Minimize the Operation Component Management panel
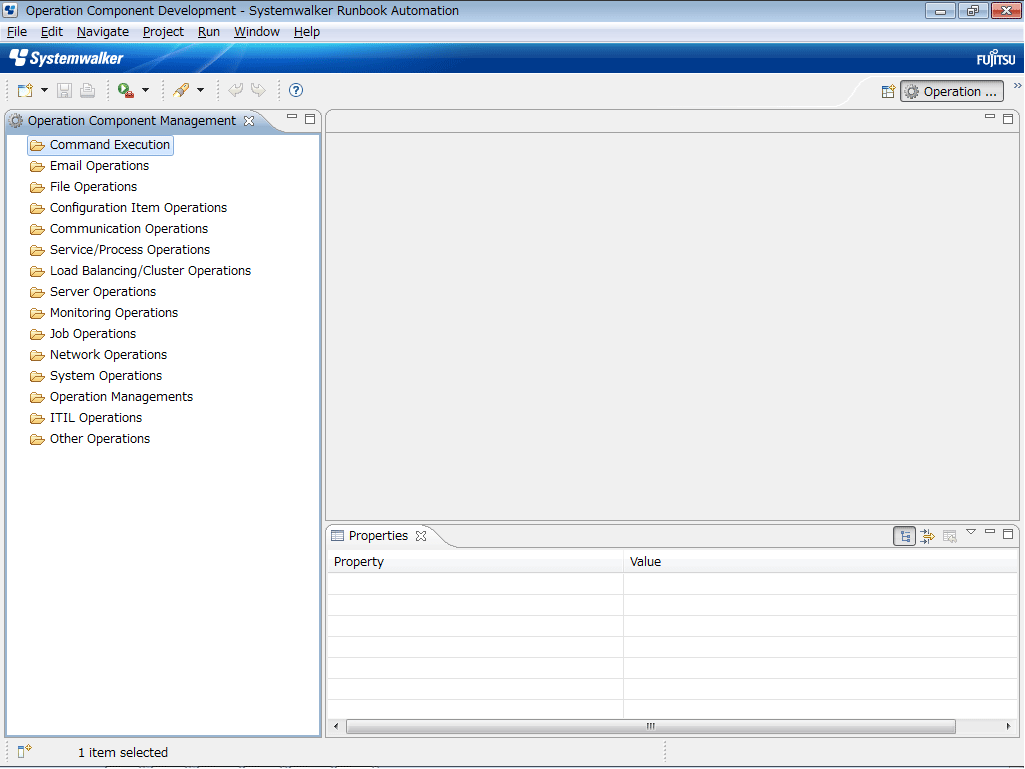Screen dimensions: 1025x769 coord(292,118)
